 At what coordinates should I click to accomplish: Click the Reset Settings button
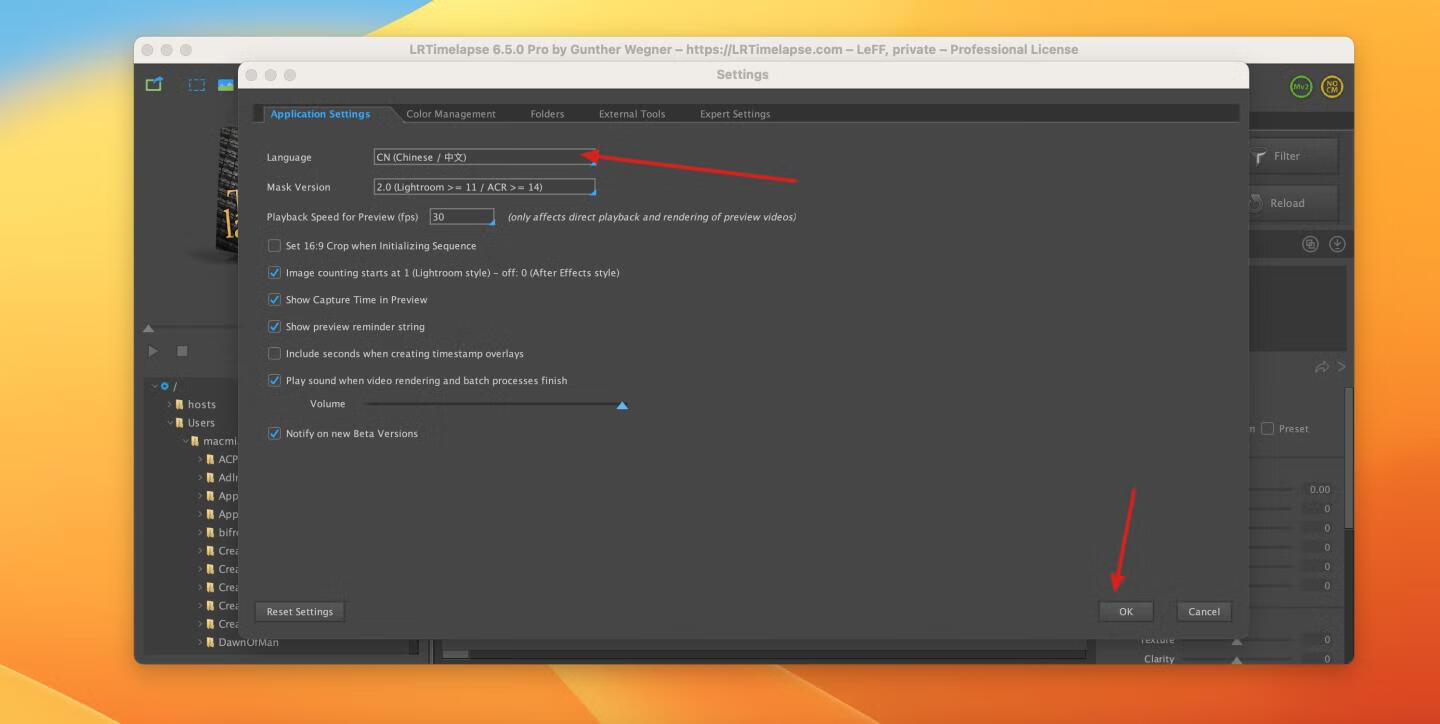[300, 612]
